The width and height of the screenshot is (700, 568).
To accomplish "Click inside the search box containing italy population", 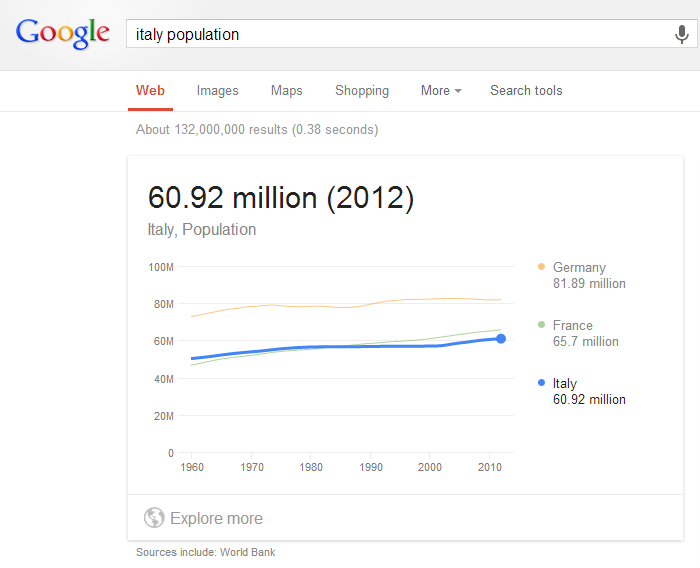I will point(400,35).
